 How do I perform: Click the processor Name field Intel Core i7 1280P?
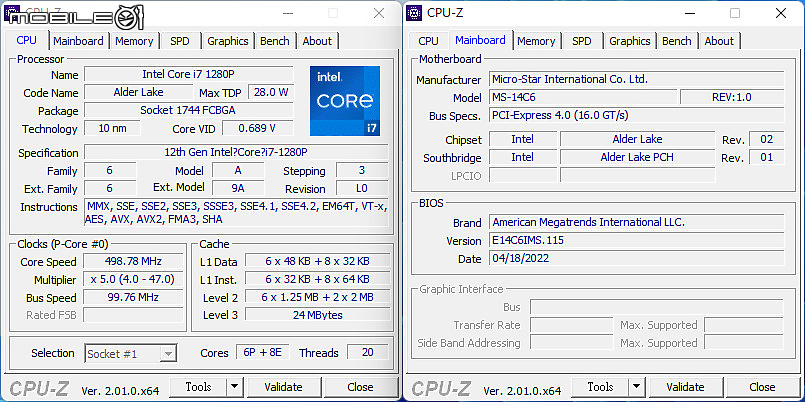[188, 74]
